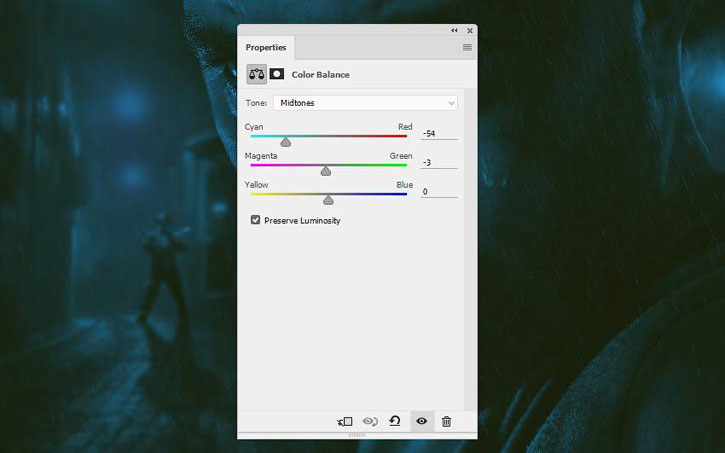The height and width of the screenshot is (453, 725).
Task: Click the Color Balance title text
Action: point(320,74)
